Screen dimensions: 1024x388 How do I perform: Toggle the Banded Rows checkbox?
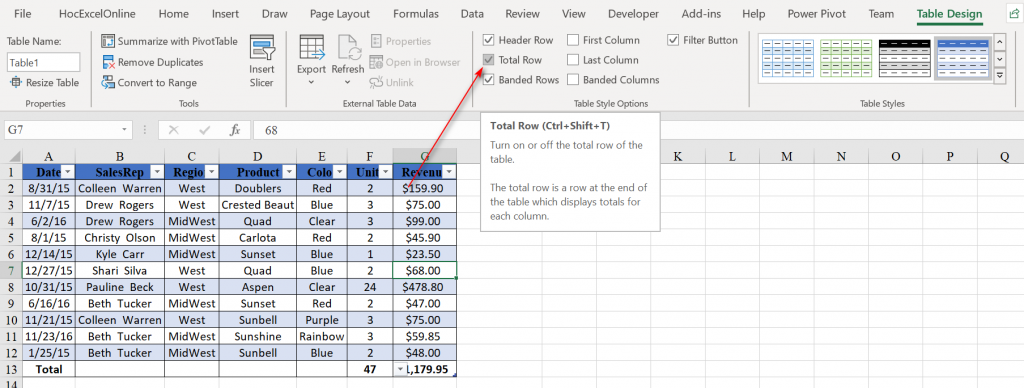488,80
